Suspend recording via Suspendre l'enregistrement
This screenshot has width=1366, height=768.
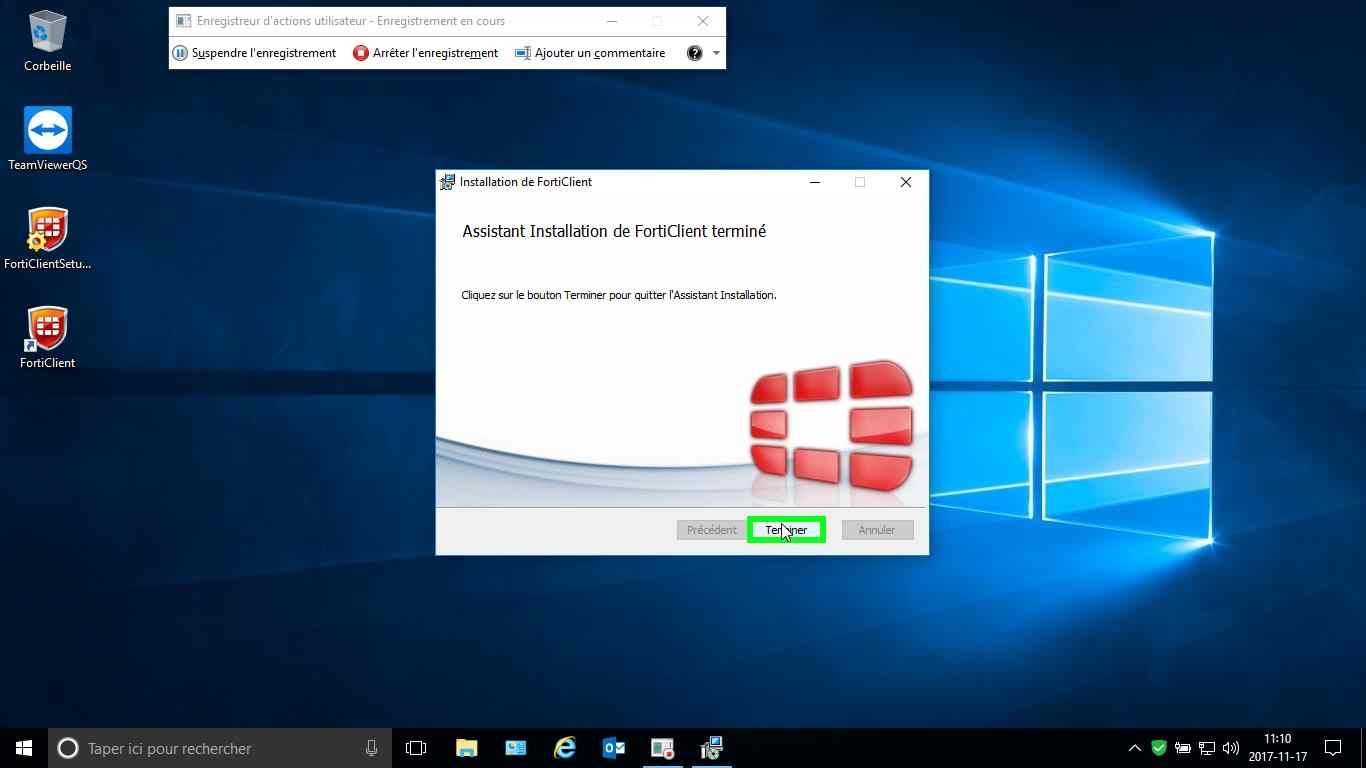tap(255, 53)
